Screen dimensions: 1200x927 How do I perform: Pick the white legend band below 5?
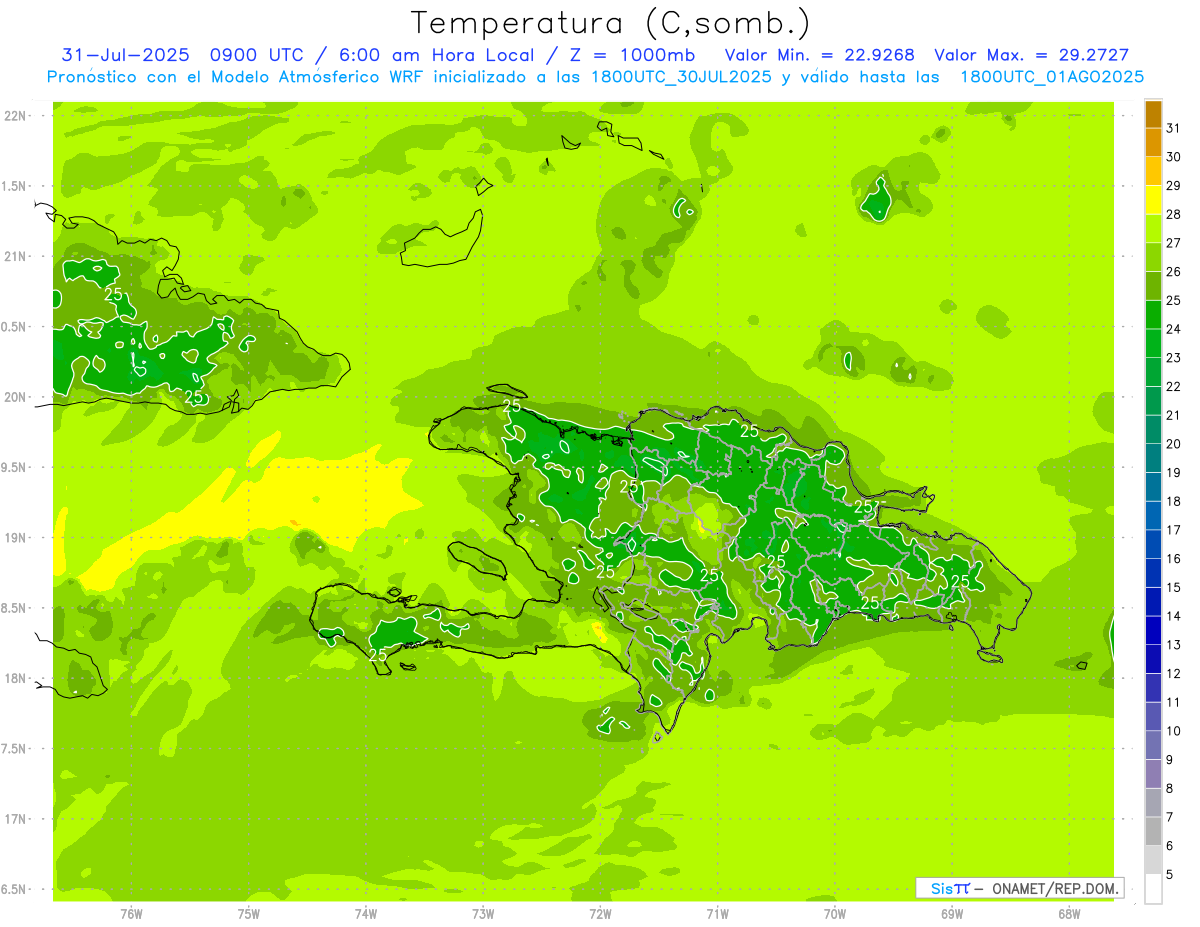click(1153, 889)
